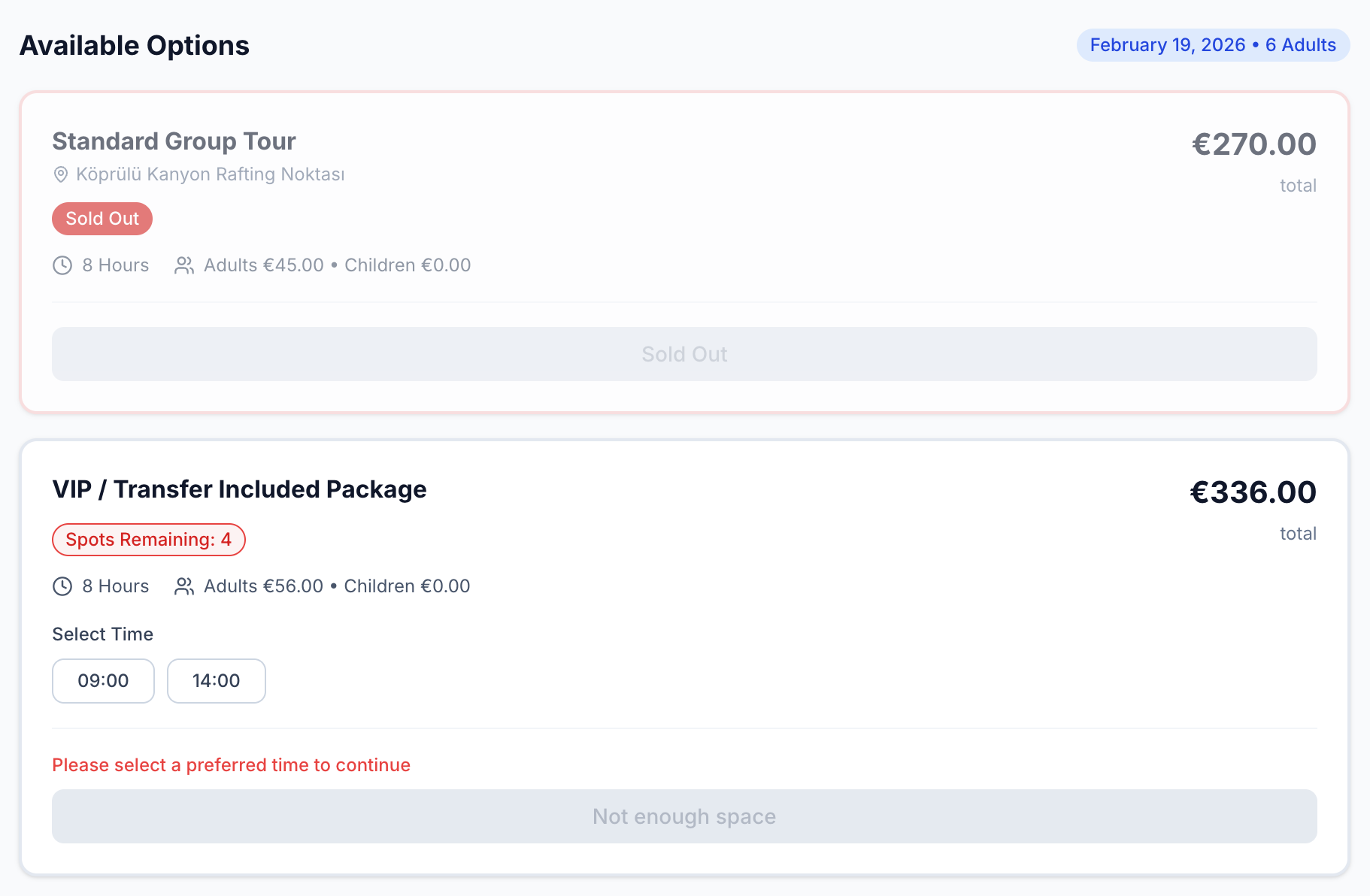Click the Köprülü Kanyon Rafting Noktası location
Viewport: 1370px width, 896px height.
(x=211, y=174)
